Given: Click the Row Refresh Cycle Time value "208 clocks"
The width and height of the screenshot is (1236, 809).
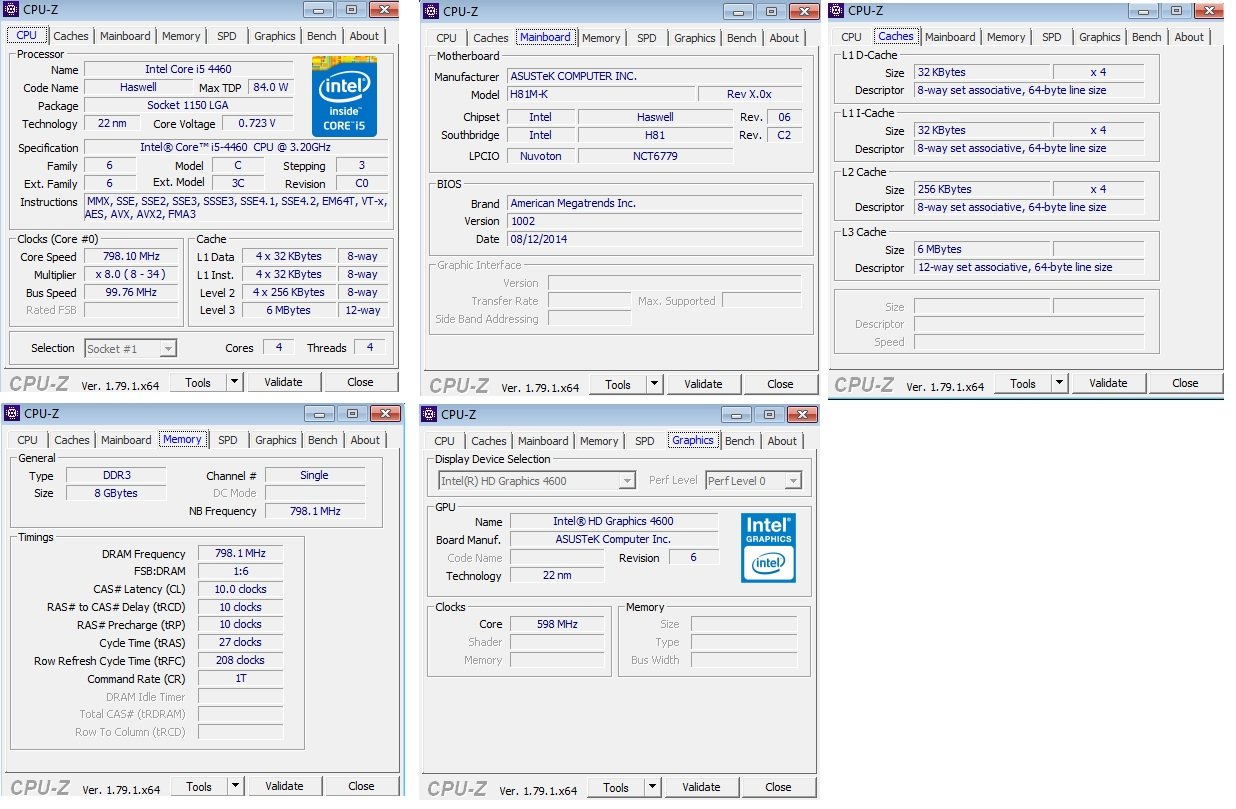Looking at the screenshot, I should [240, 660].
